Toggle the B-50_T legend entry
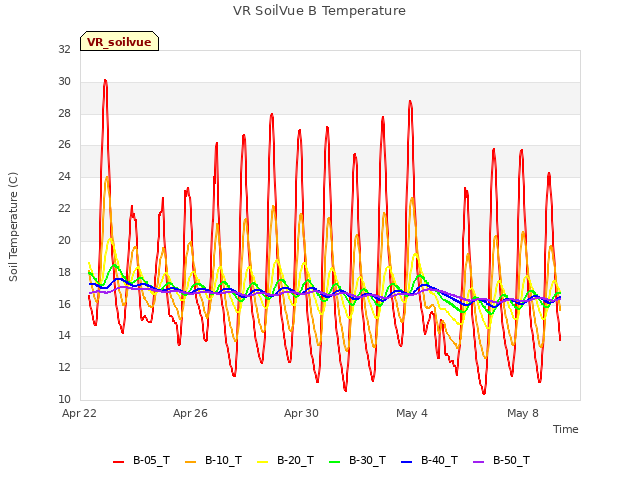This screenshot has width=640, height=480. [501, 460]
